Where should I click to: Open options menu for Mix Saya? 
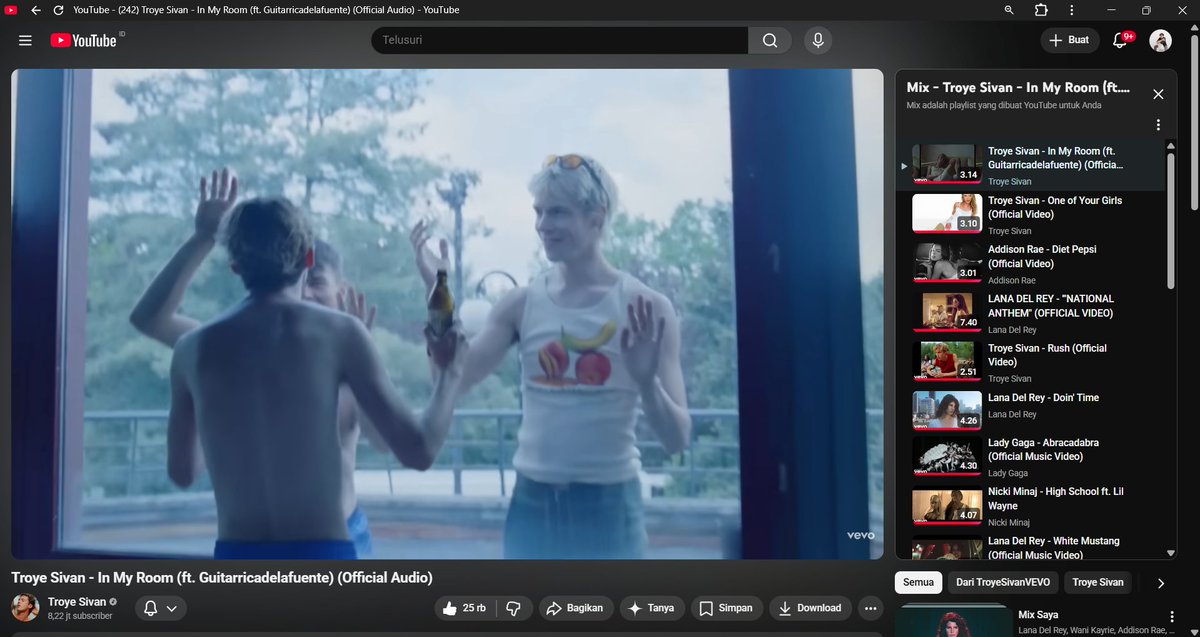tap(1172, 616)
